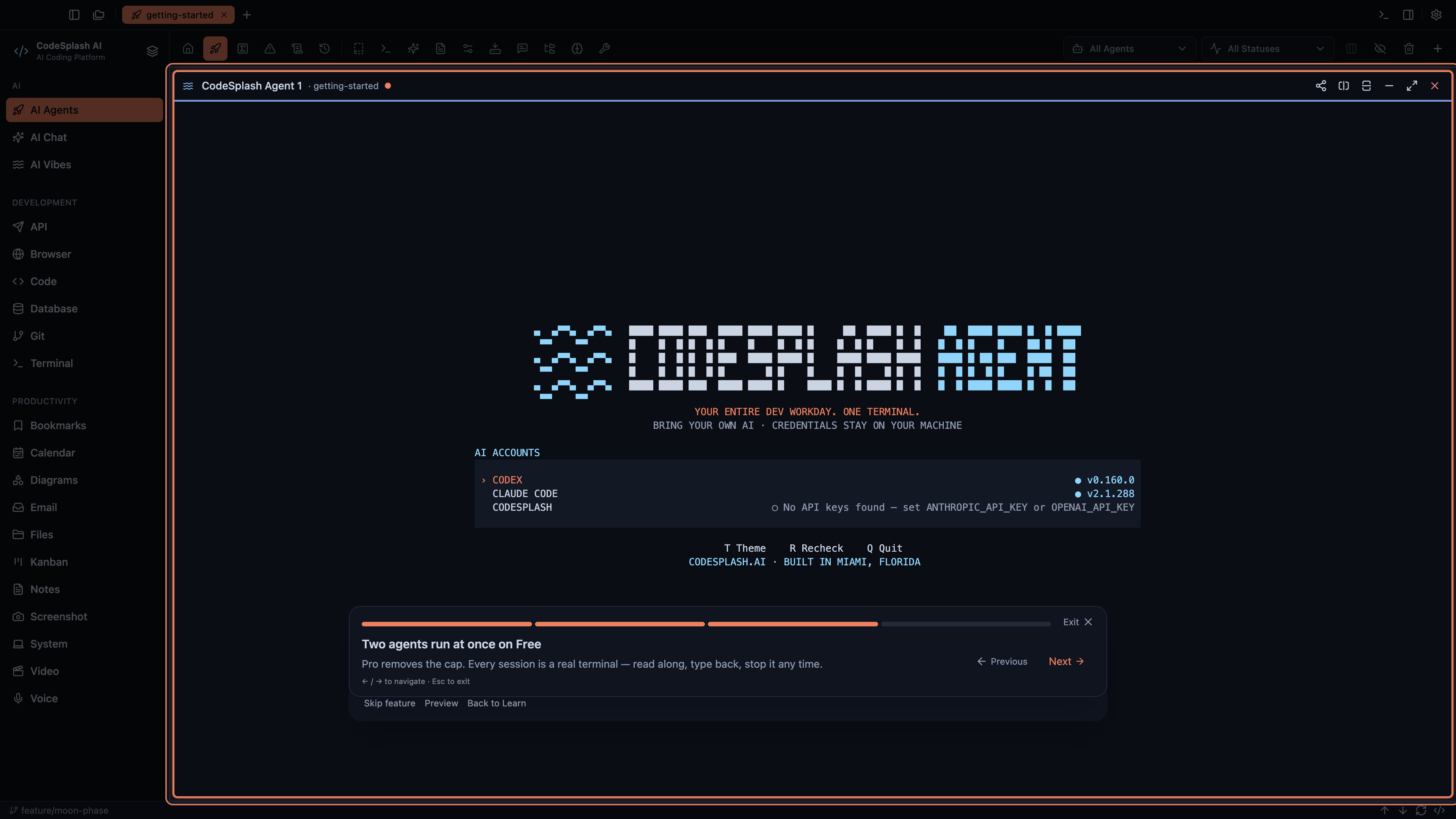Click Skip feature link
Image resolution: width=1456 pixels, height=819 pixels.
389,703
